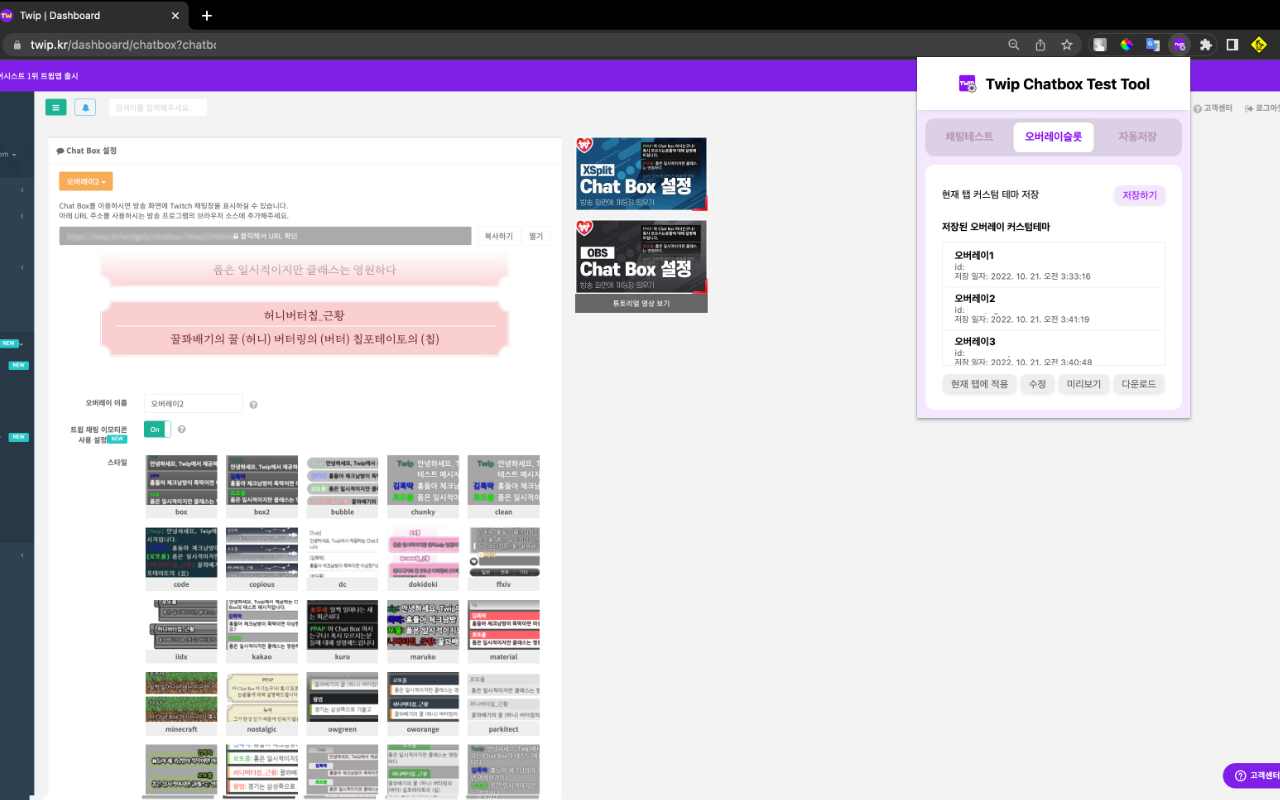Bookmark this page with the star icon

1067,45
